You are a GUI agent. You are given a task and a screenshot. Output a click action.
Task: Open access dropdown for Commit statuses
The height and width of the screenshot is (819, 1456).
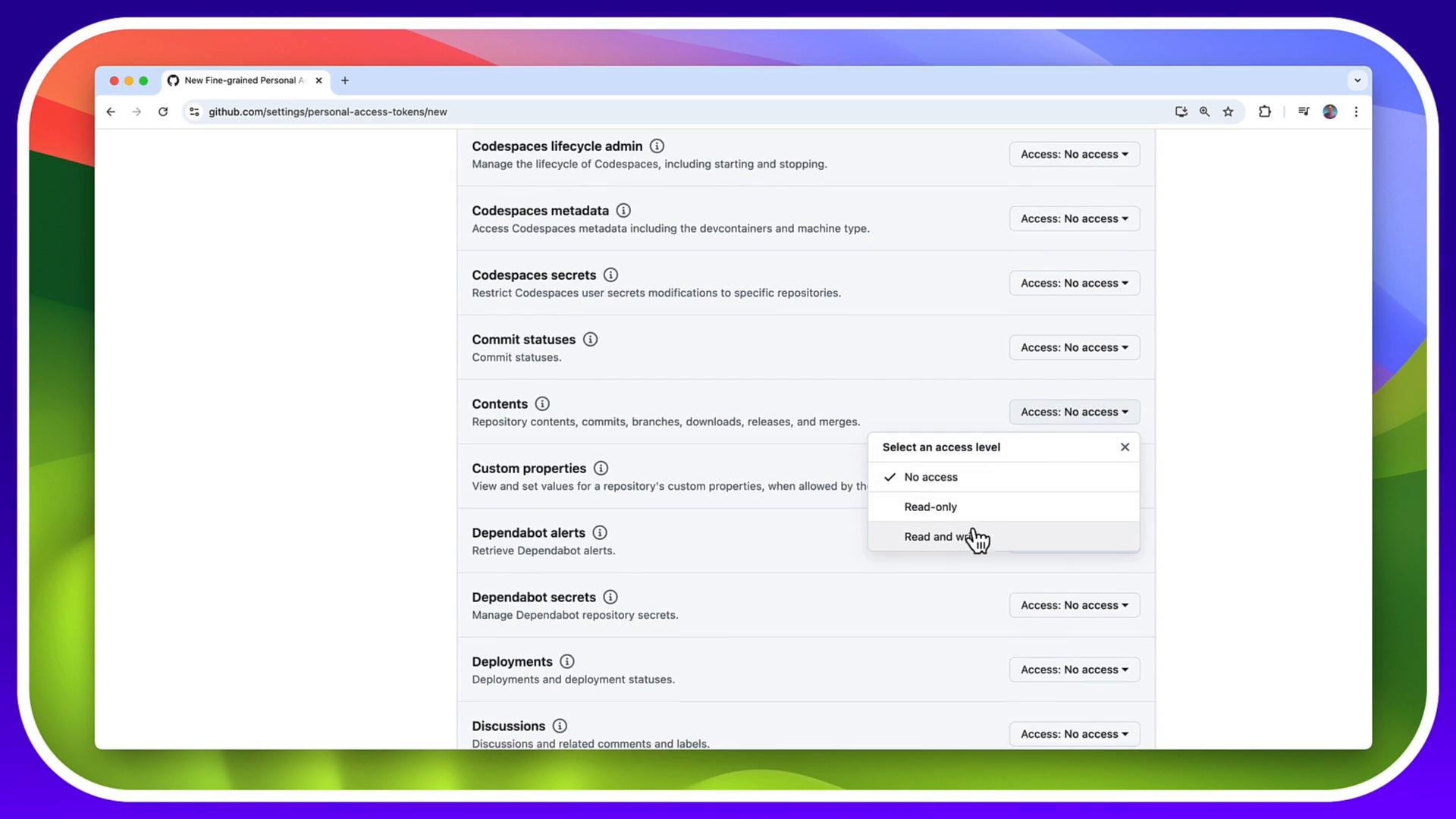pos(1075,348)
